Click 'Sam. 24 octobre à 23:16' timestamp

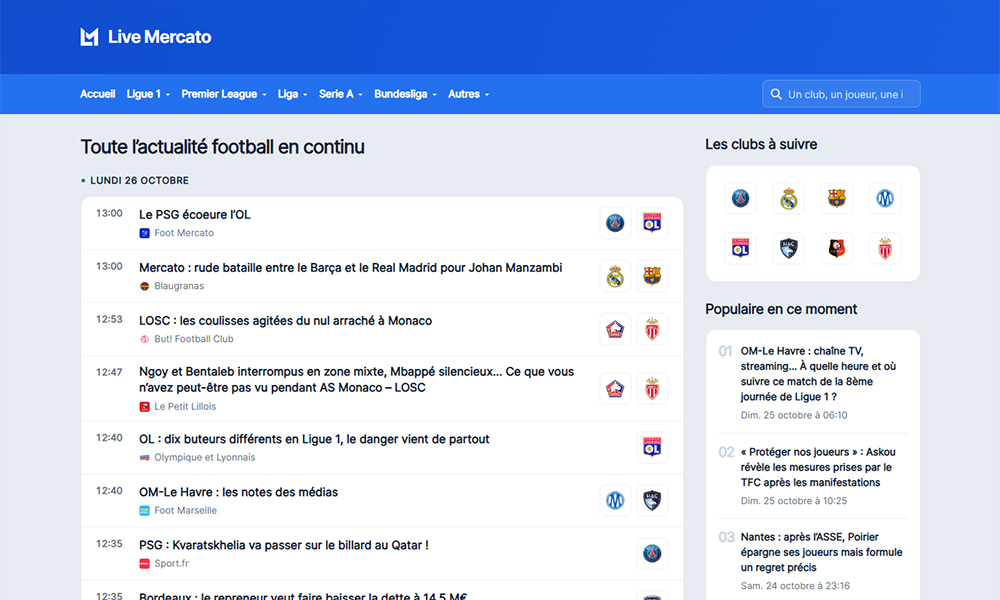pyautogui.click(x=795, y=586)
